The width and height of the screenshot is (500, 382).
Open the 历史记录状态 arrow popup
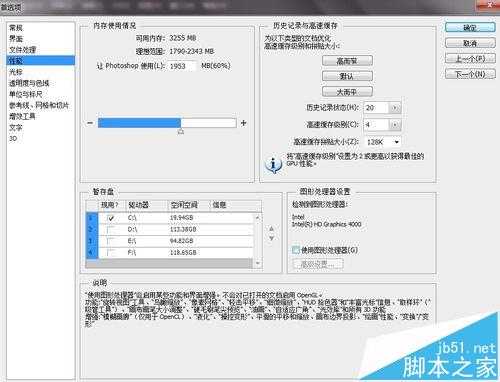(395, 108)
